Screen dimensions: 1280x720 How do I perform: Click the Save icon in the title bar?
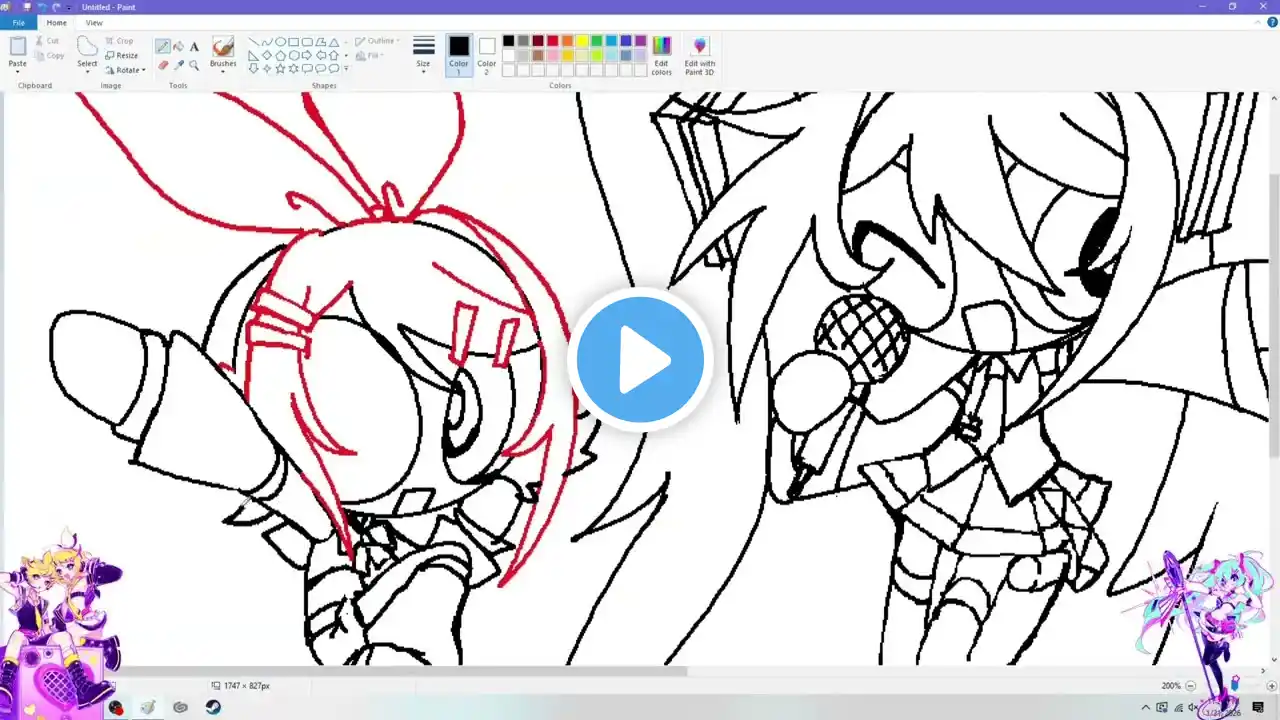[x=27, y=6]
